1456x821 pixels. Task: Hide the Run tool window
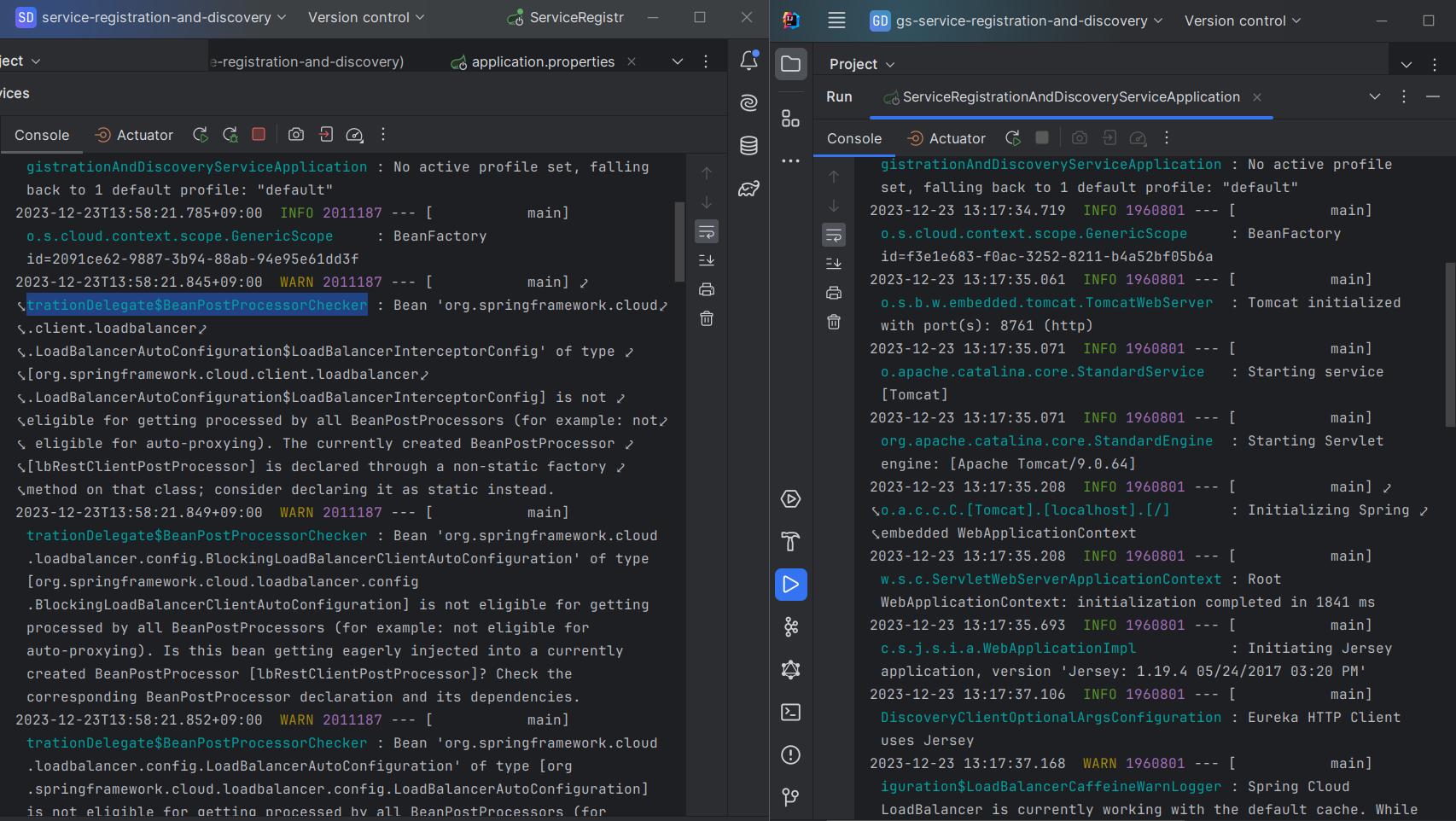coord(1433,96)
